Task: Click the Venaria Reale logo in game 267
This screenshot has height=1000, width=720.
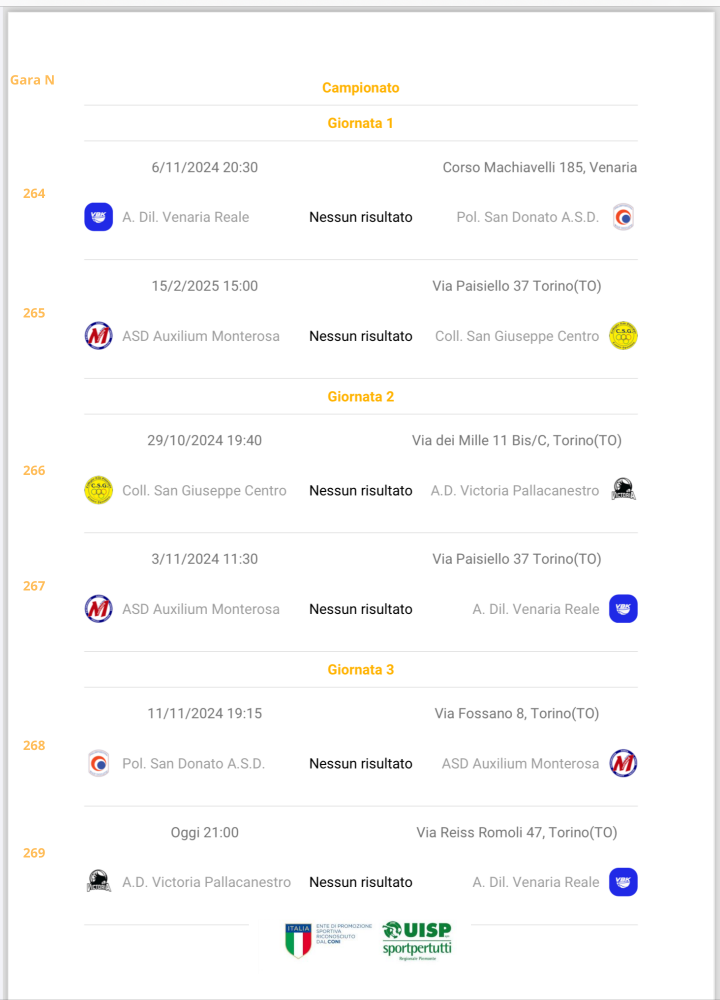Action: point(623,608)
